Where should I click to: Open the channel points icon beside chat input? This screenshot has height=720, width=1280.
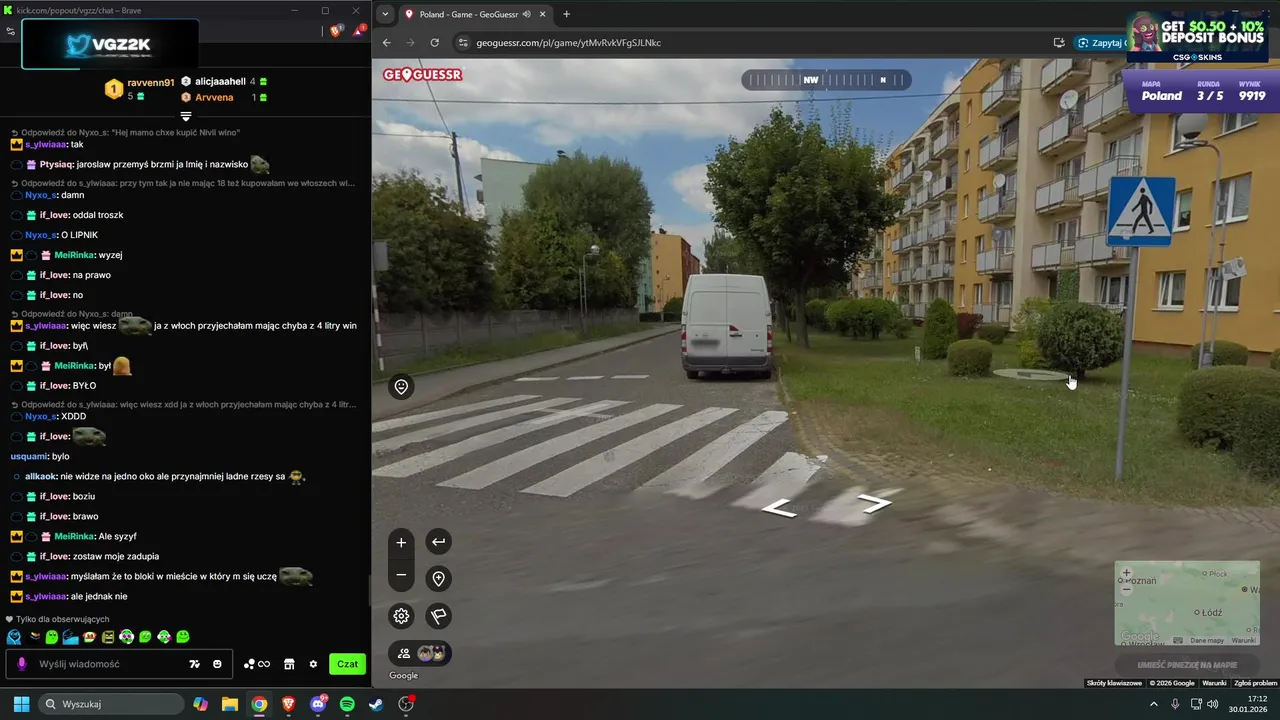coord(257,664)
